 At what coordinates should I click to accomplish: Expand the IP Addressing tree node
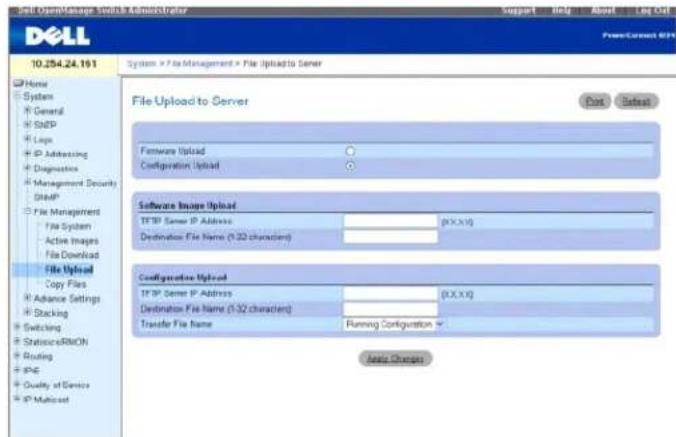pyautogui.click(x=28, y=153)
